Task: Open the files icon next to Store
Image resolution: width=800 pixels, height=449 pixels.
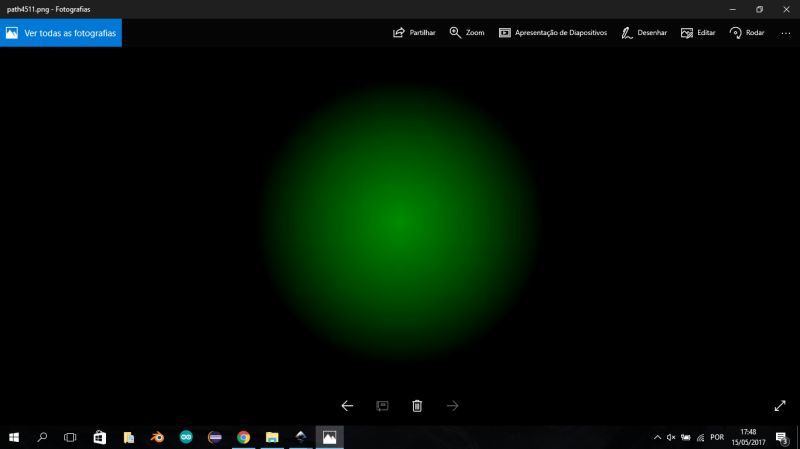Action: pyautogui.click(x=129, y=437)
